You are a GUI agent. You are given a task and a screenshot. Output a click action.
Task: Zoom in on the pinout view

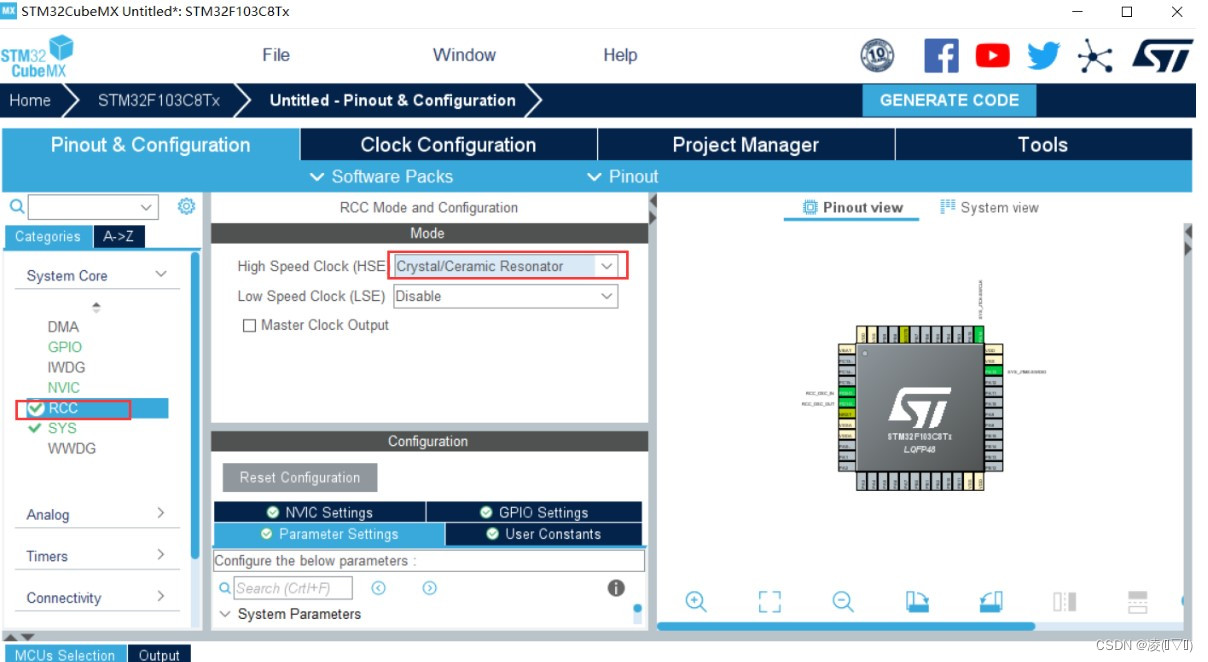(696, 601)
